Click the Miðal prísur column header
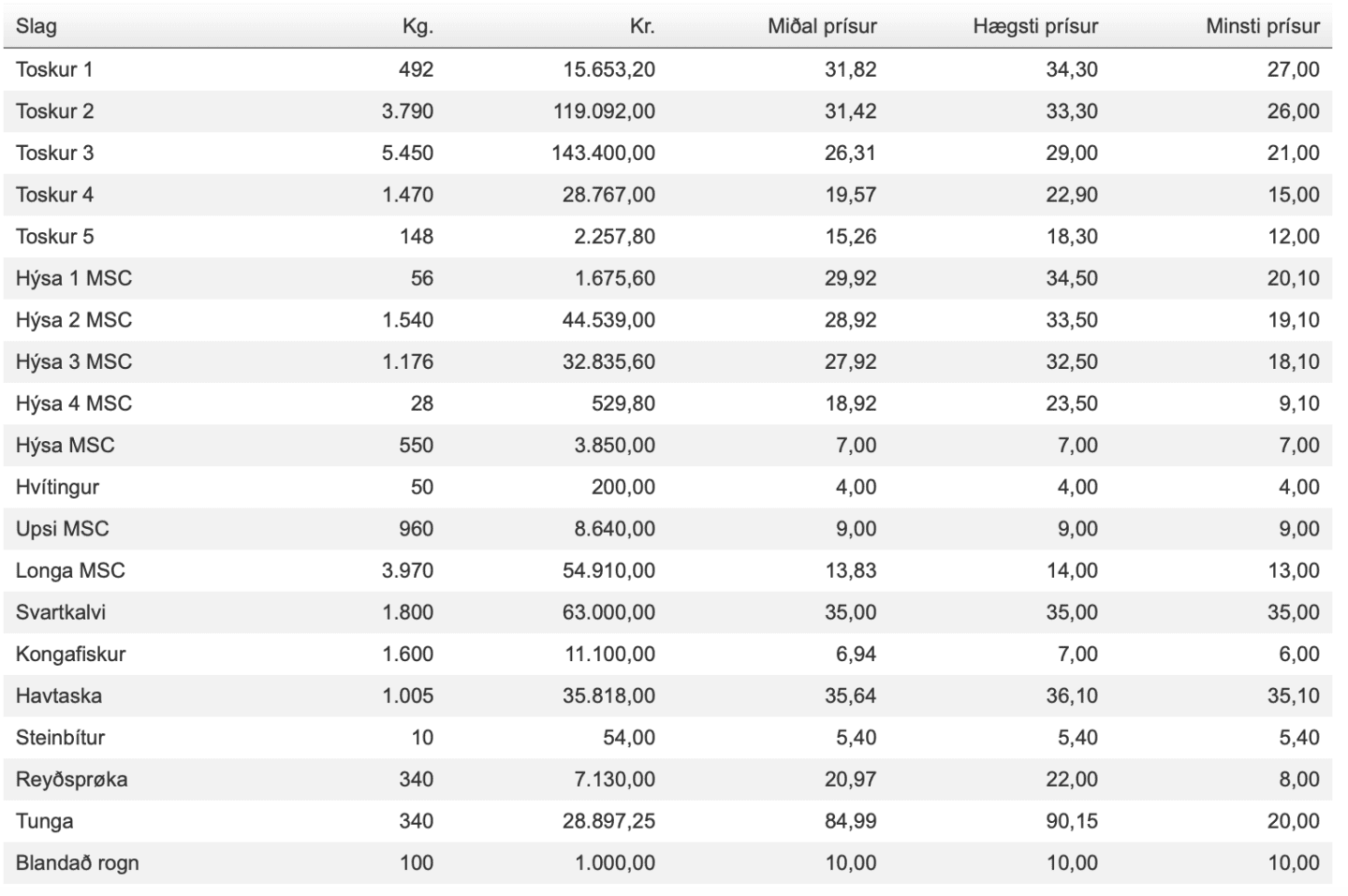 (822, 26)
